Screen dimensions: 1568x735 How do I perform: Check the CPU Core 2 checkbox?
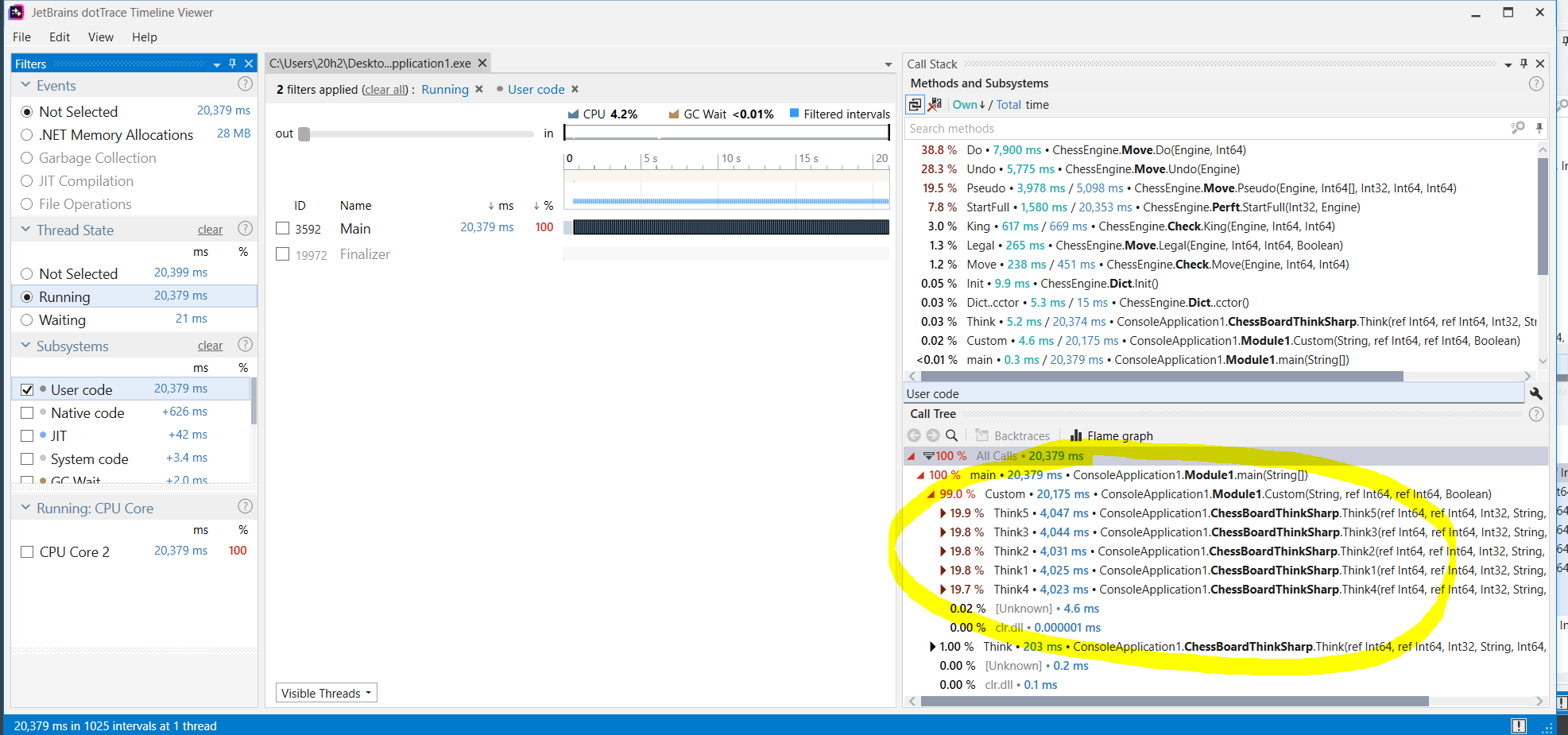point(27,552)
